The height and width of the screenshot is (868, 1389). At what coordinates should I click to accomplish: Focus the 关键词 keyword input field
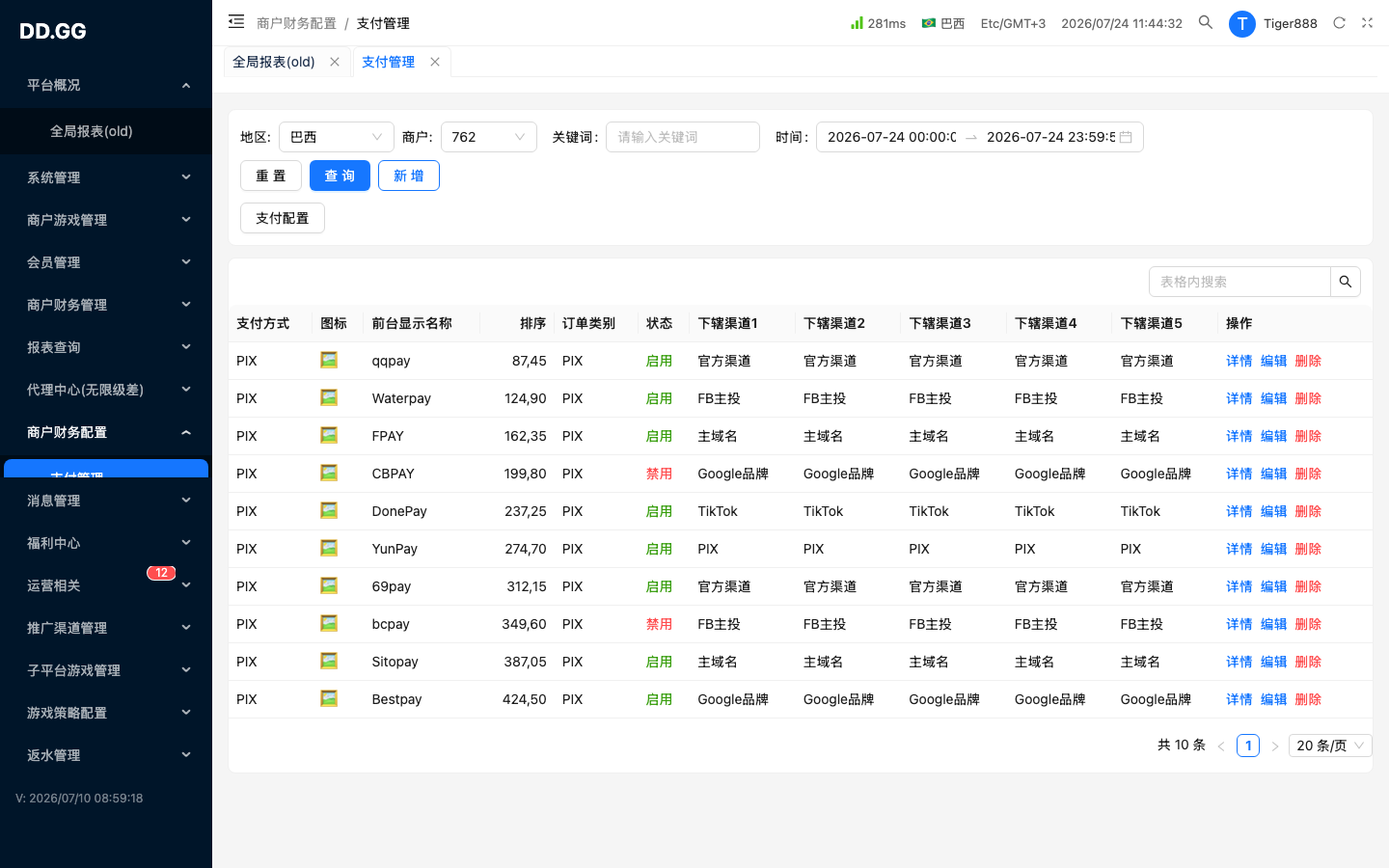(x=683, y=137)
